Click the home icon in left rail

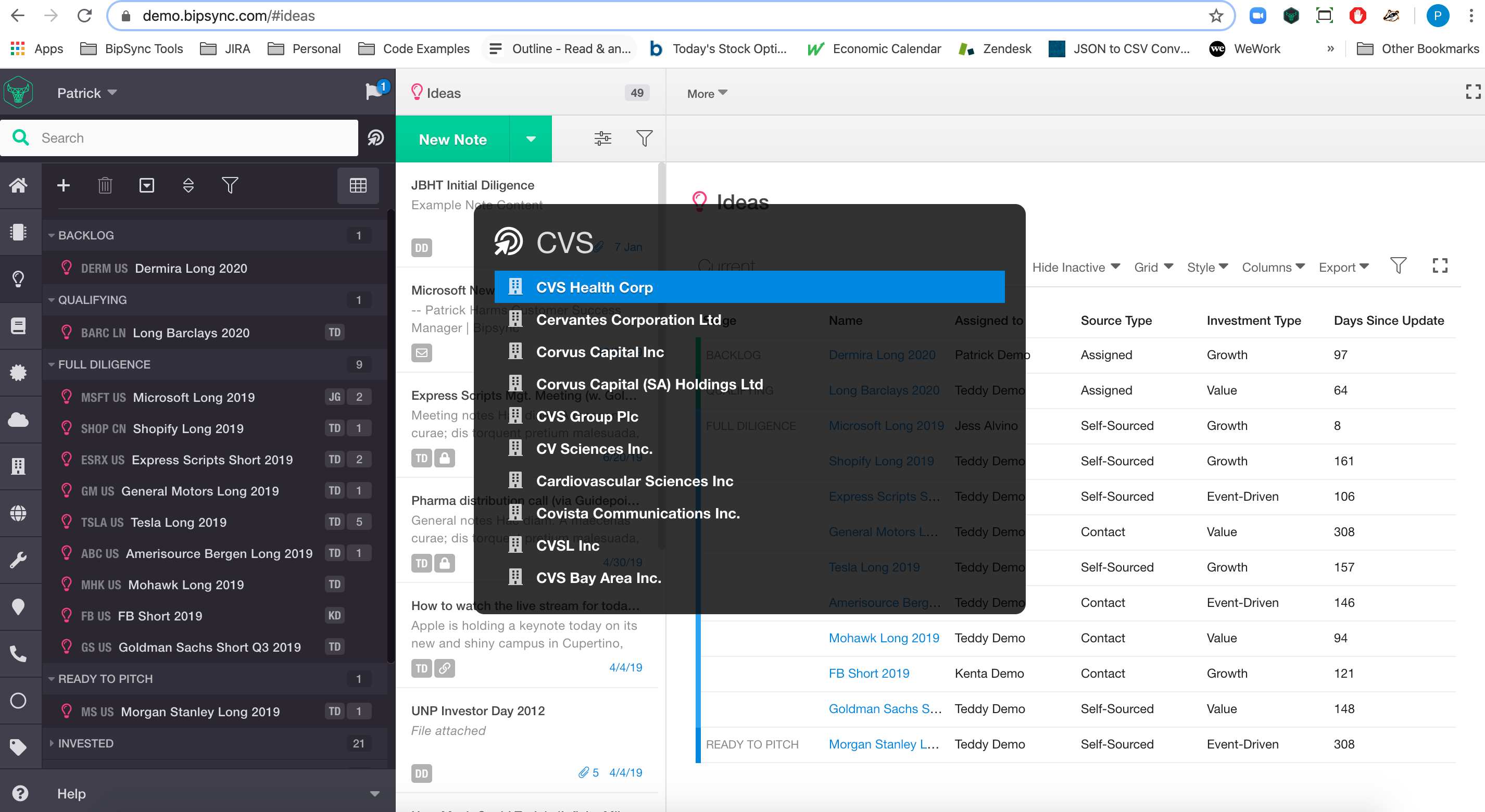coord(18,185)
